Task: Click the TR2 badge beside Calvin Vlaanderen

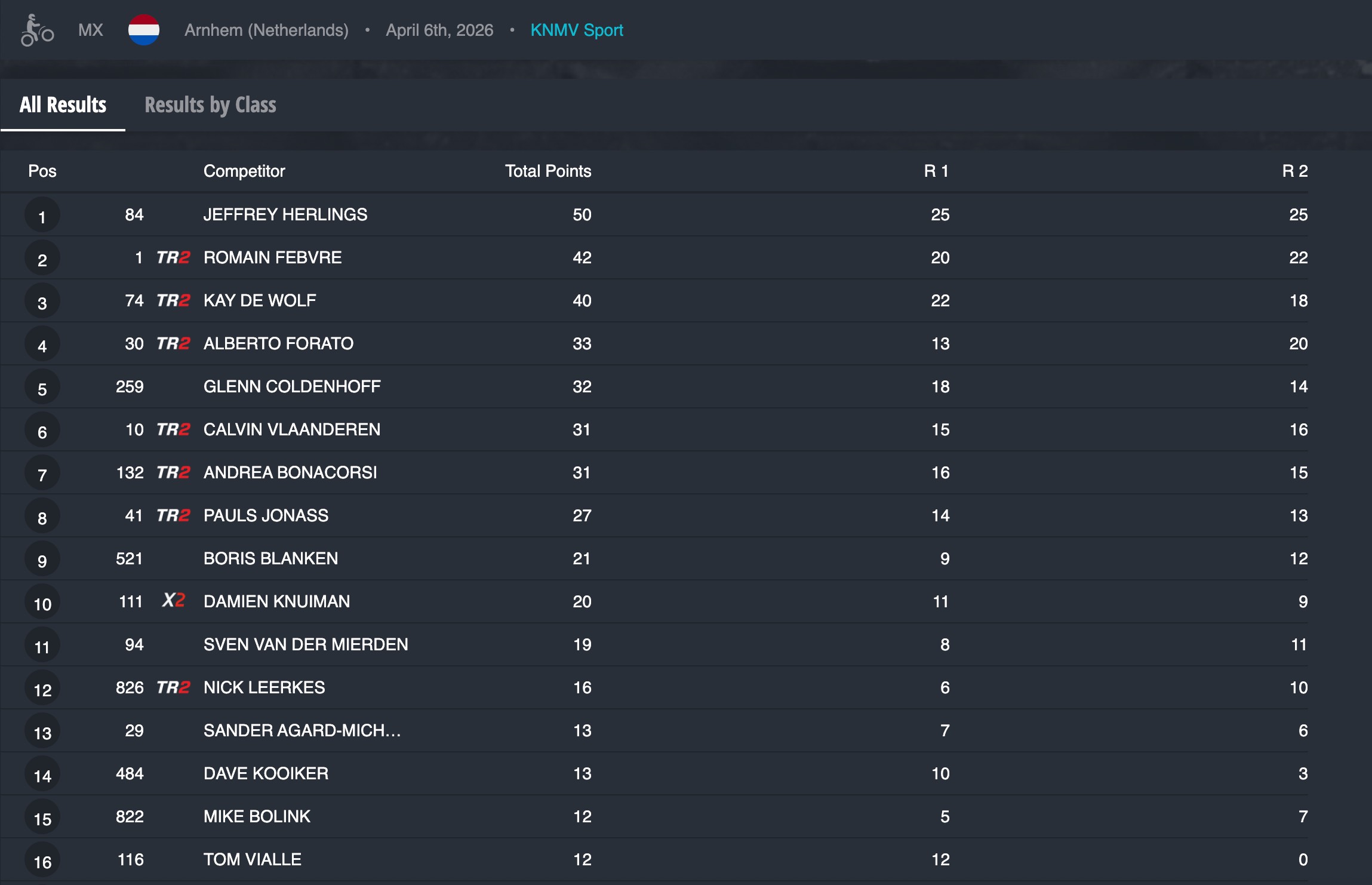Action: pyautogui.click(x=173, y=429)
